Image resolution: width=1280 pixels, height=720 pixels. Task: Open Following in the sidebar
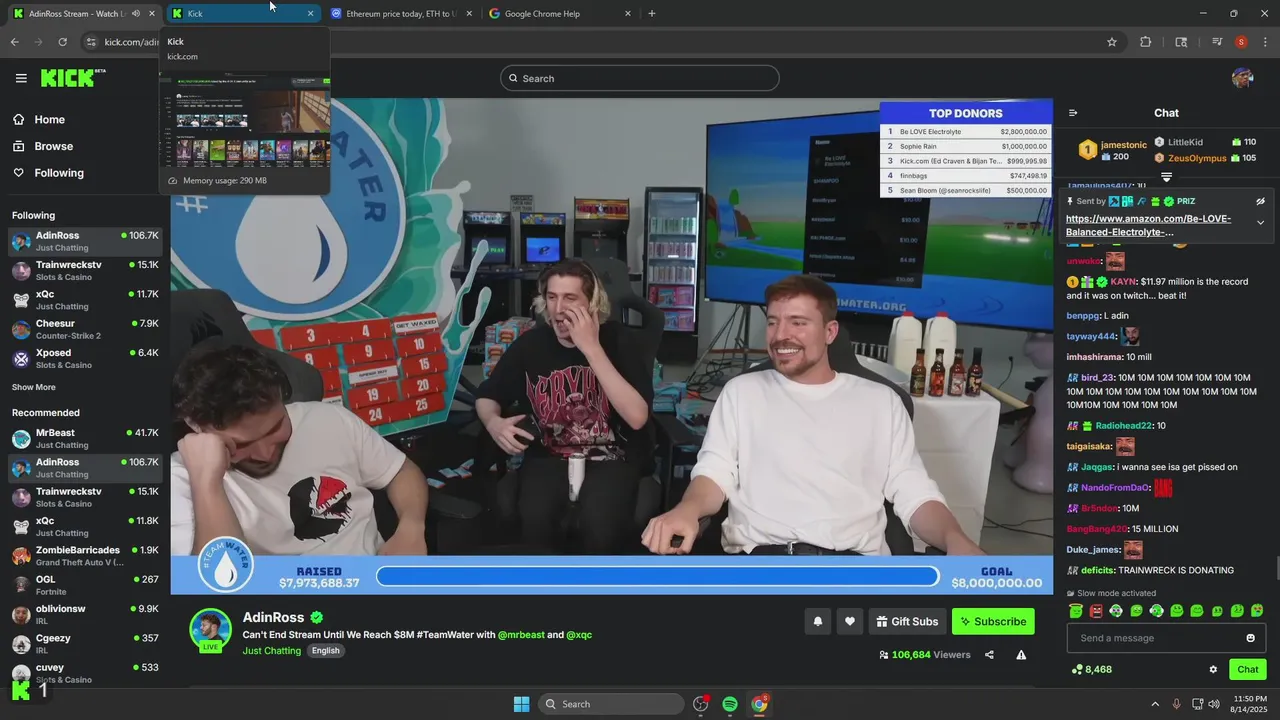[x=48, y=173]
